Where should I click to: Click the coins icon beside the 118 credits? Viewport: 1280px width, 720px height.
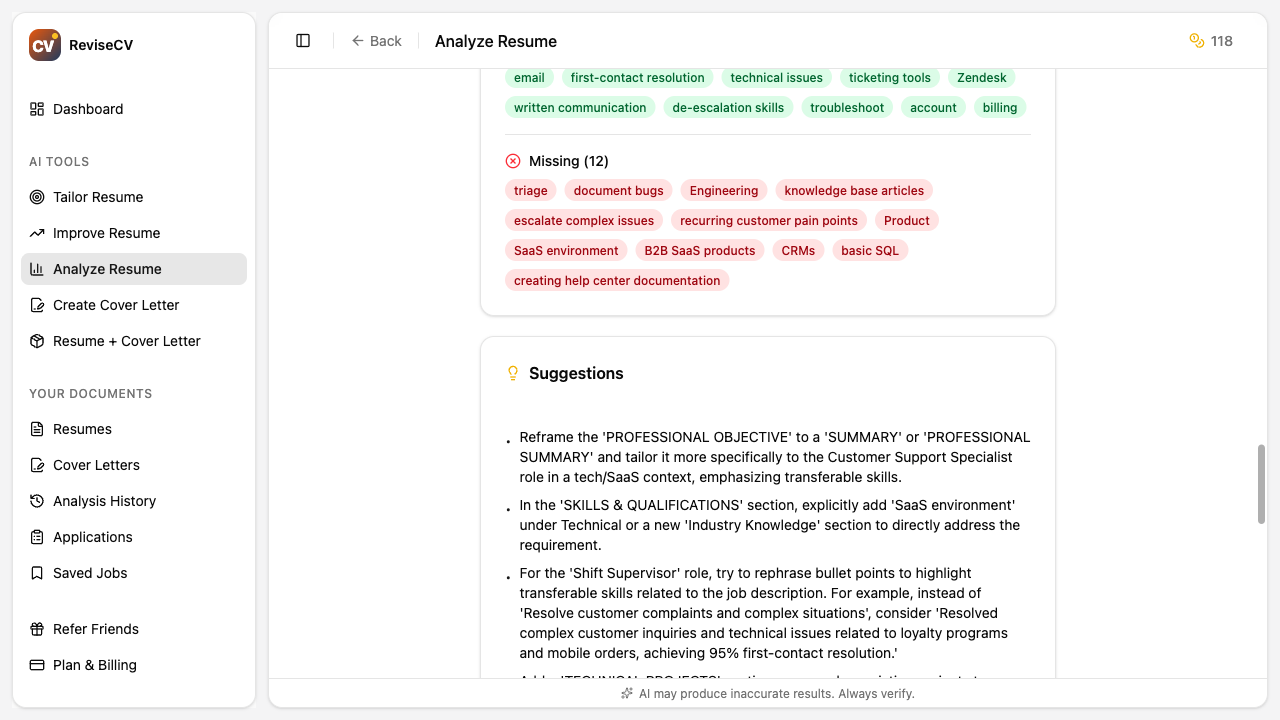1196,41
